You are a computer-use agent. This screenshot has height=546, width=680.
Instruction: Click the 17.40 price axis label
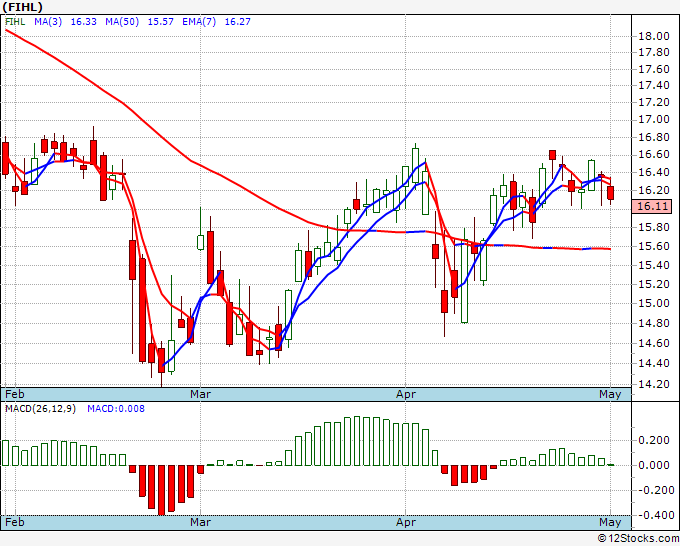654,85
